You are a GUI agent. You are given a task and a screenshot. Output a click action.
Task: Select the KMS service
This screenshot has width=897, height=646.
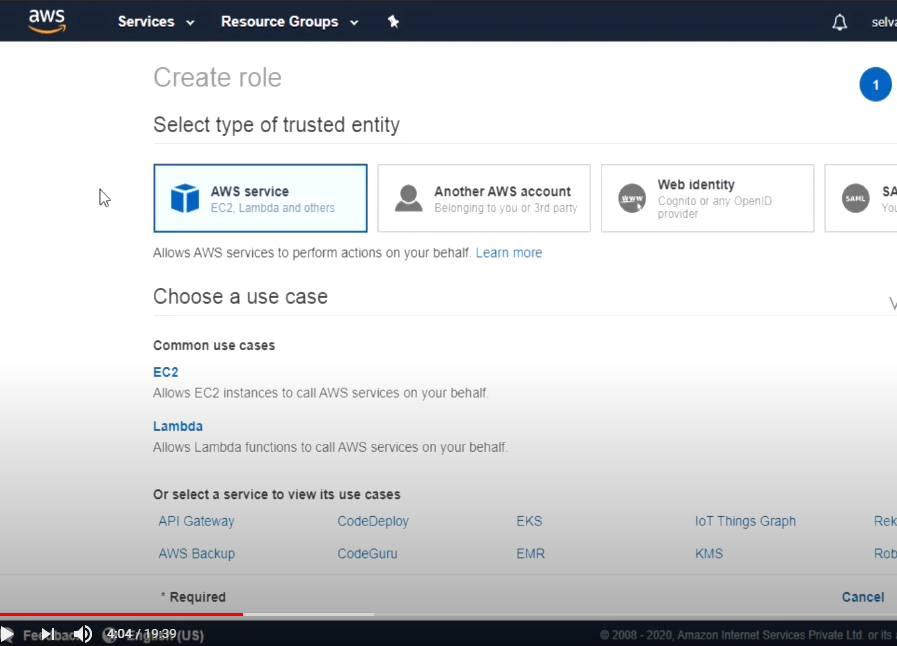click(x=709, y=554)
